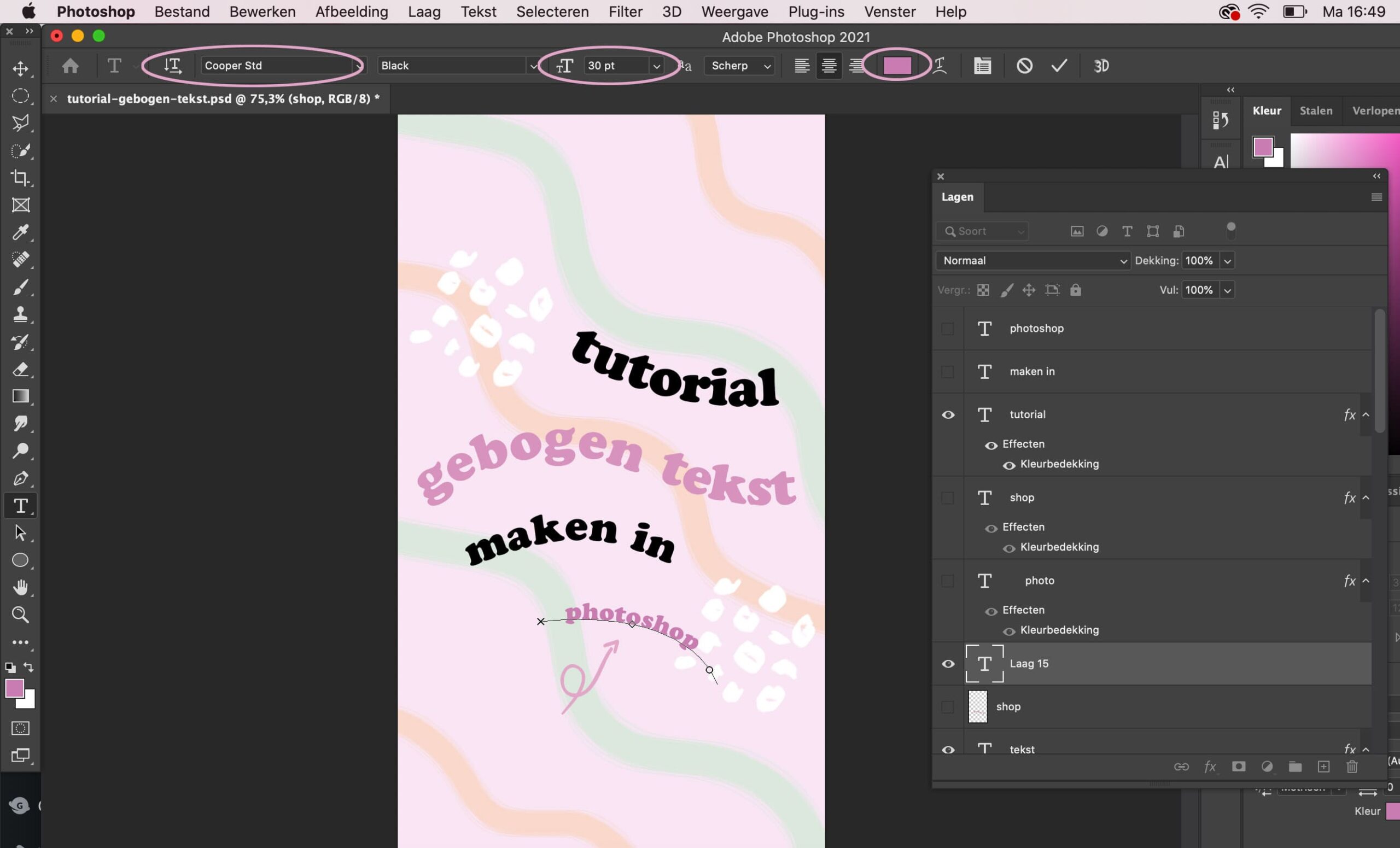Select the Crop tool
Screen dimensions: 1400x848
pyautogui.click(x=21, y=178)
